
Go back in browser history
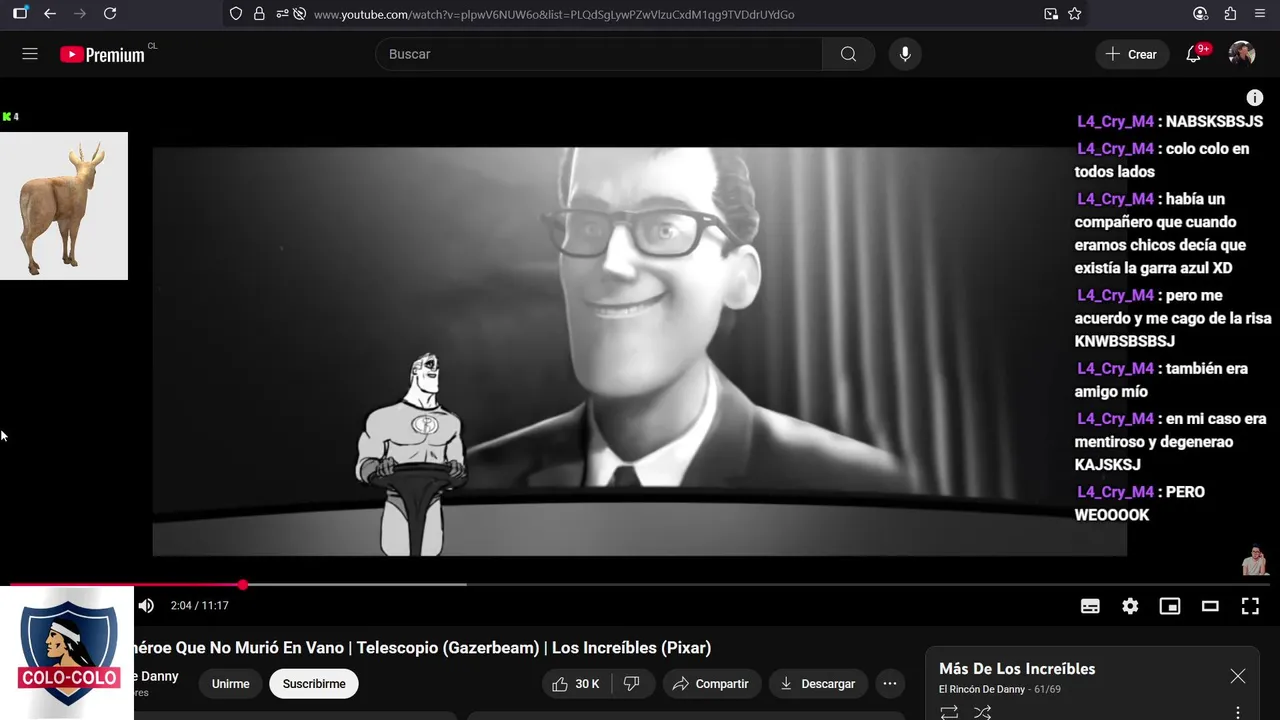click(x=49, y=14)
